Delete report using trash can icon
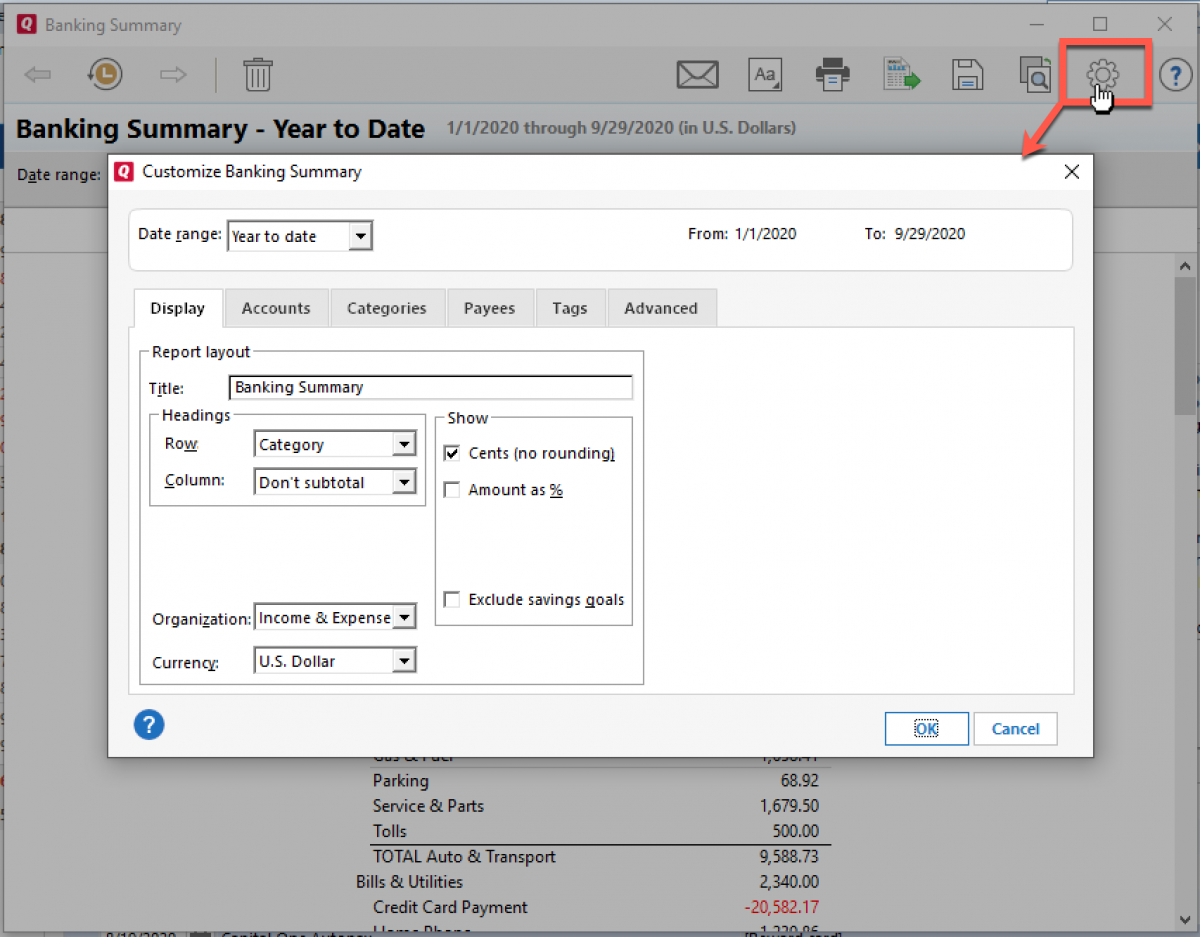1200x937 pixels. (258, 75)
